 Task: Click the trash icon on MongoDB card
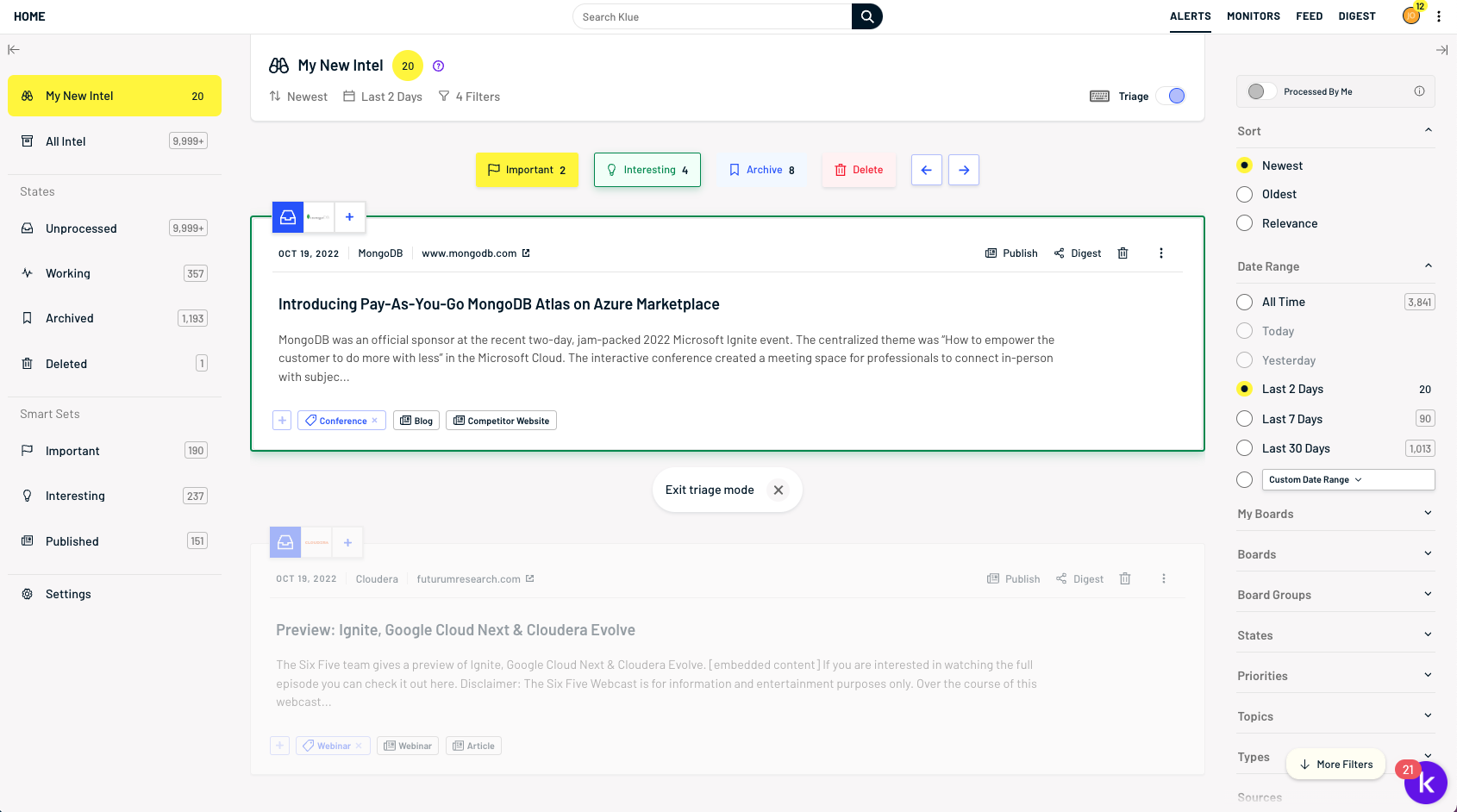(x=1122, y=253)
